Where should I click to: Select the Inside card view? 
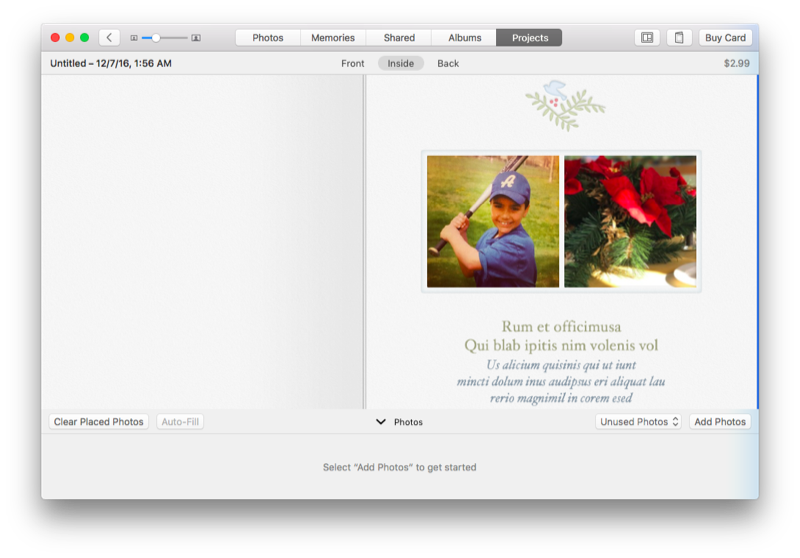(x=400, y=63)
